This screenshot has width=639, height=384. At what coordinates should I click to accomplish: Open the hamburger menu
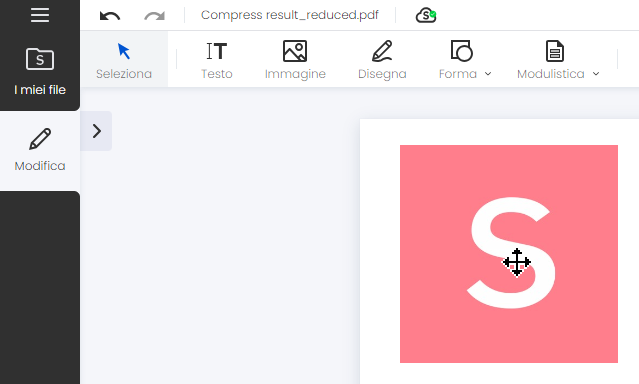[x=40, y=15]
